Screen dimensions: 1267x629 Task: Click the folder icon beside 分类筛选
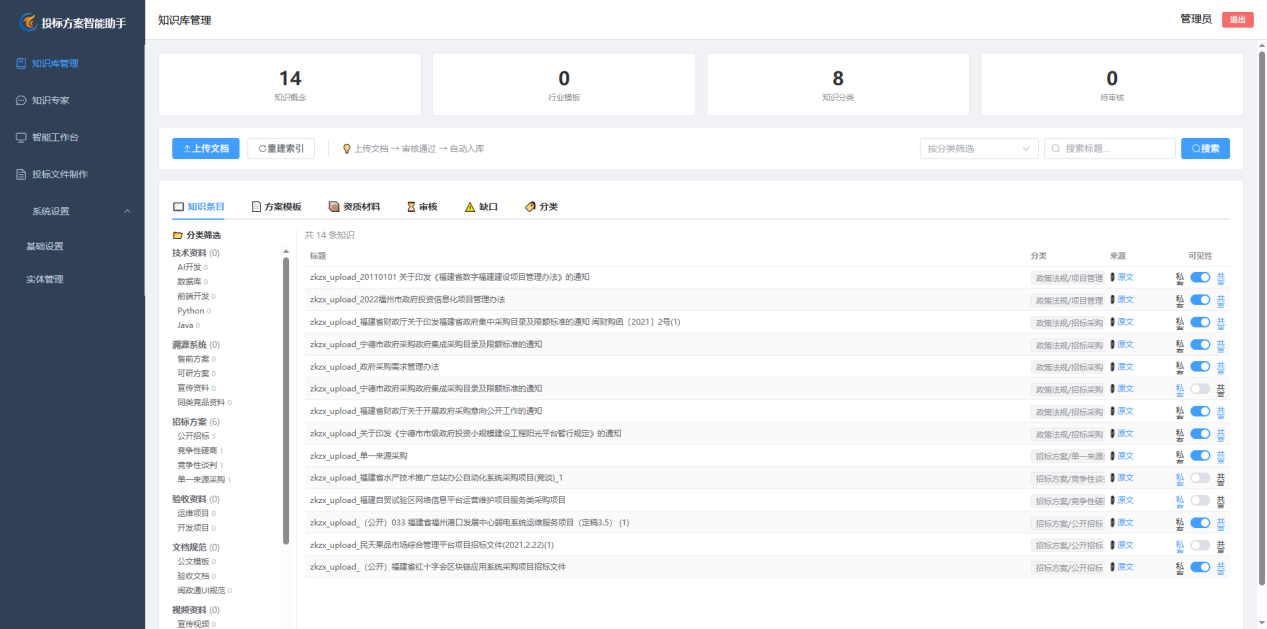[x=178, y=235]
